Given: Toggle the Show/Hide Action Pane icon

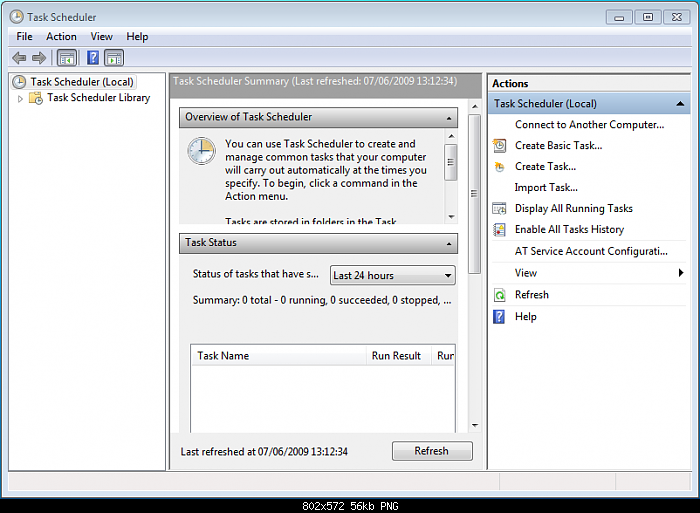Looking at the screenshot, I should click(114, 58).
